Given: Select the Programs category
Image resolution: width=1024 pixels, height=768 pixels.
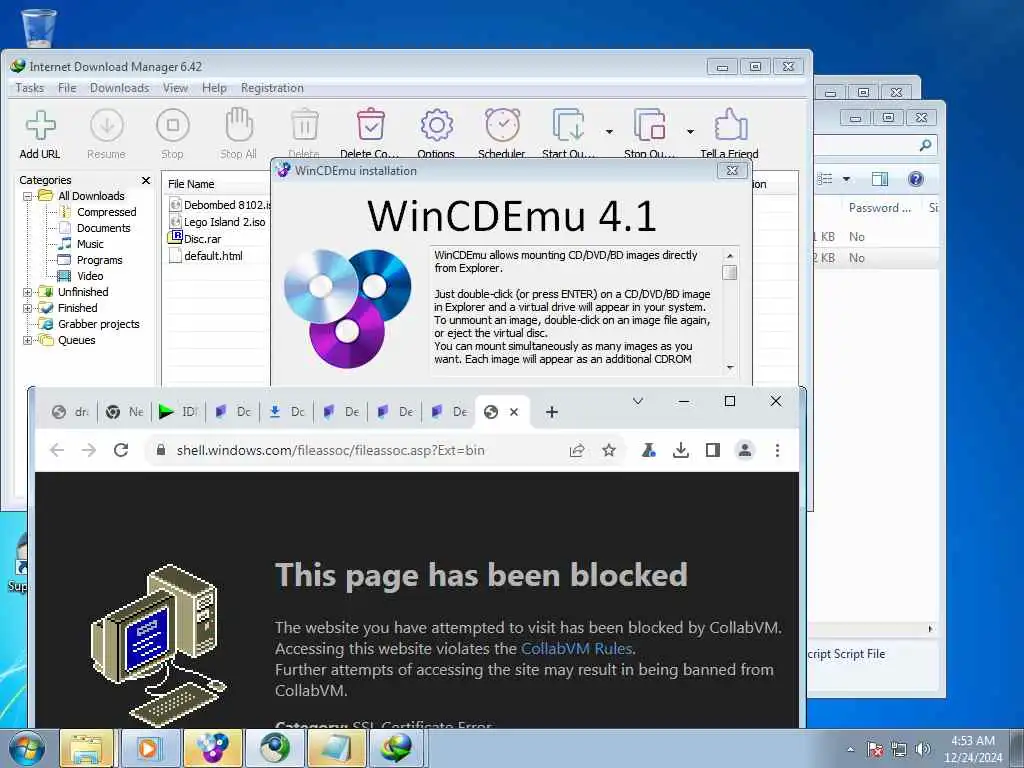Looking at the screenshot, I should click(x=99, y=260).
